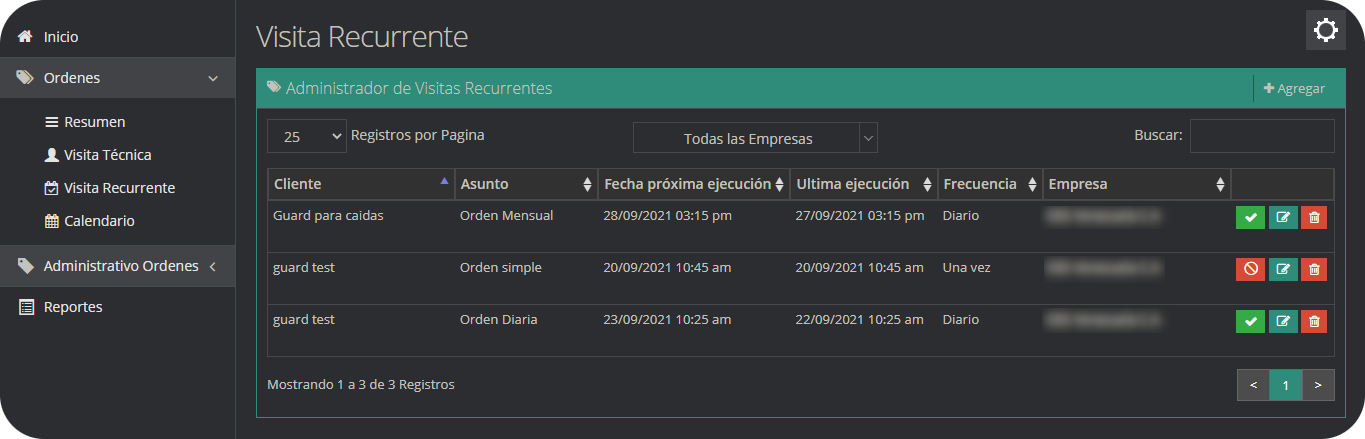Click the Administrativo Ordenes tag icon
Screen dimensions: 1365x439
coord(26,266)
